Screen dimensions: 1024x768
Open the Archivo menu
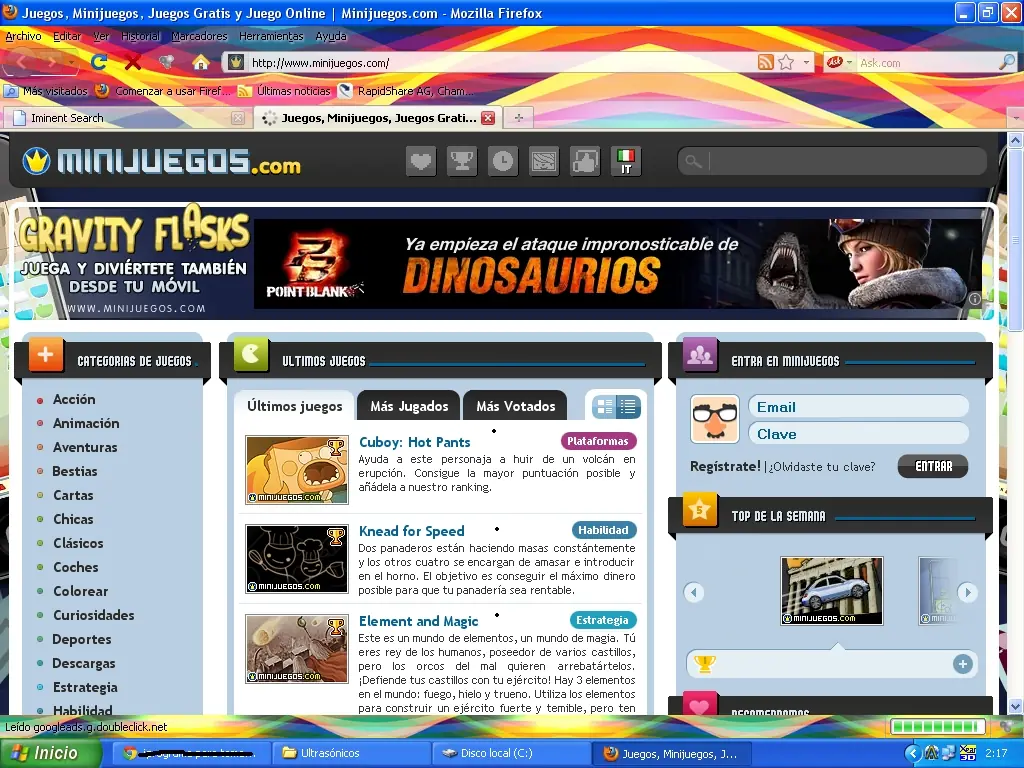pyautogui.click(x=23, y=36)
